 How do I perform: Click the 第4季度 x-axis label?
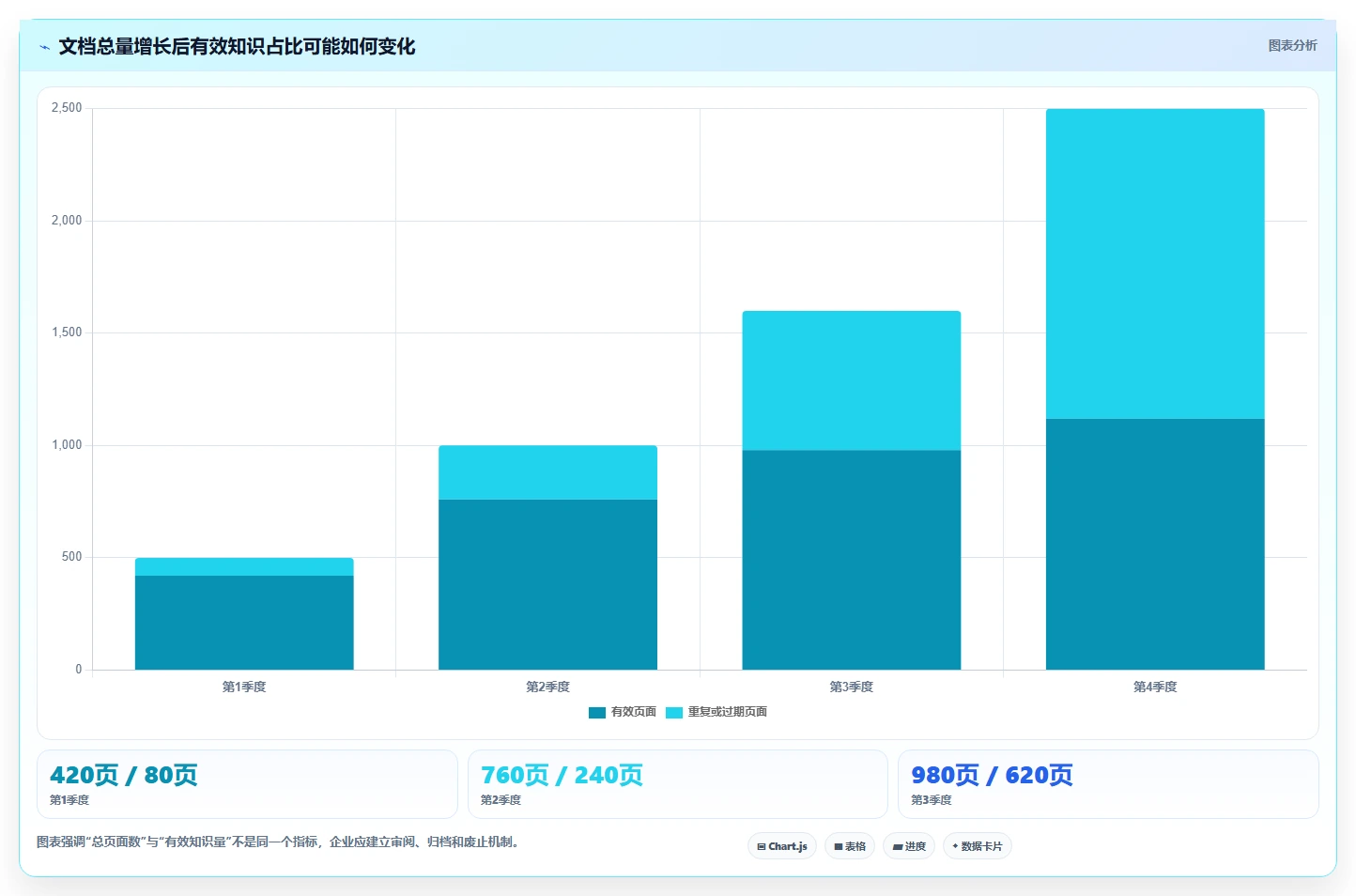(x=1155, y=687)
